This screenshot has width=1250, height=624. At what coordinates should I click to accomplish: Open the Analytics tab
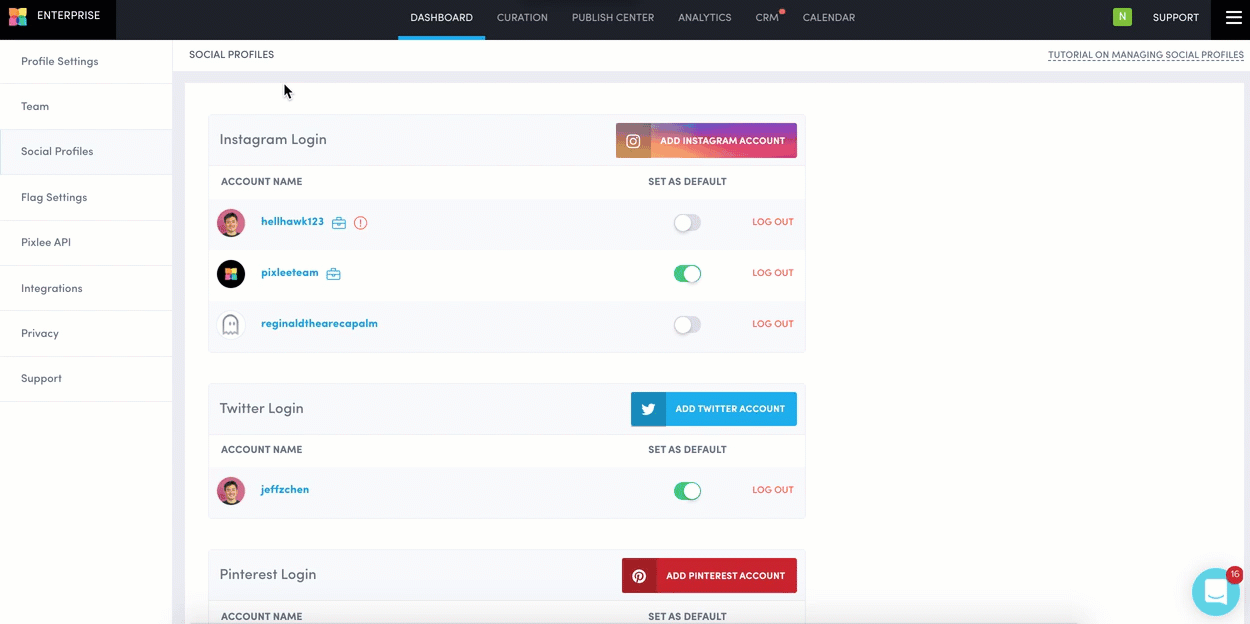(704, 18)
